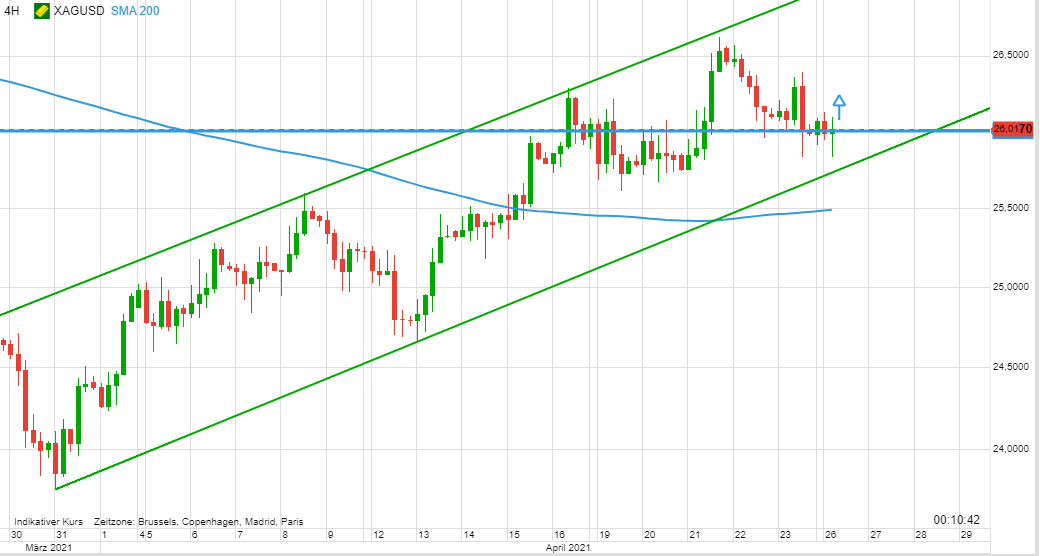Click date 26 on the time axis
Viewport: 1040px width, 556px height.
[x=830, y=535]
